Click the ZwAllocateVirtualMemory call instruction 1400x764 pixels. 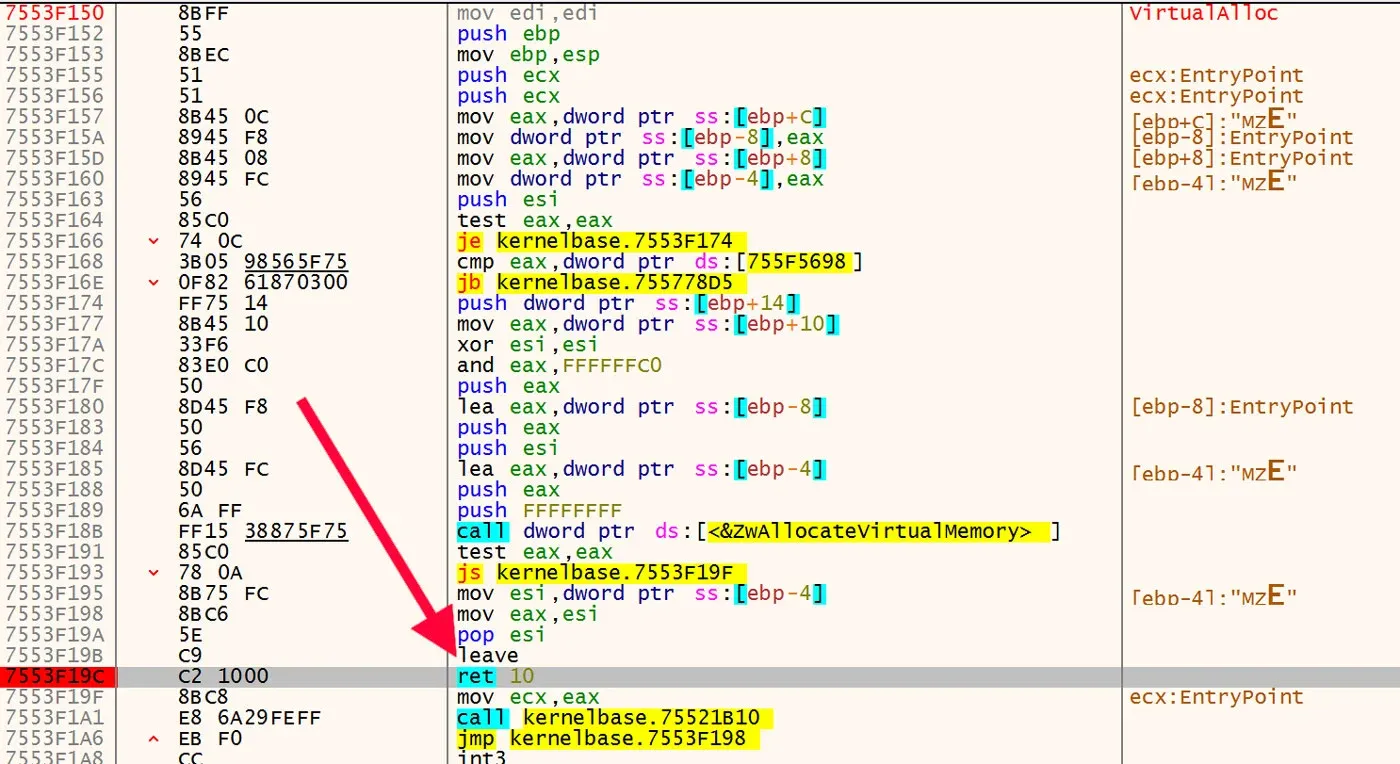(757, 531)
